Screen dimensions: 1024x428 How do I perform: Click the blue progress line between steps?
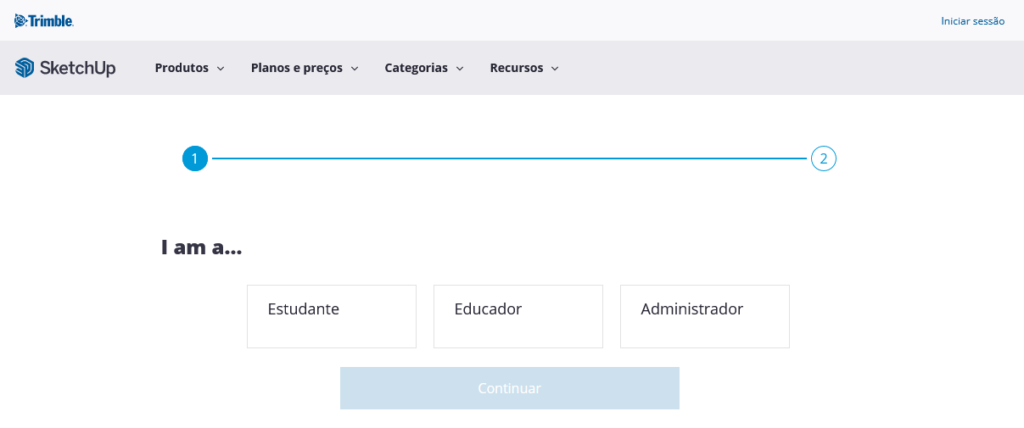(508, 158)
